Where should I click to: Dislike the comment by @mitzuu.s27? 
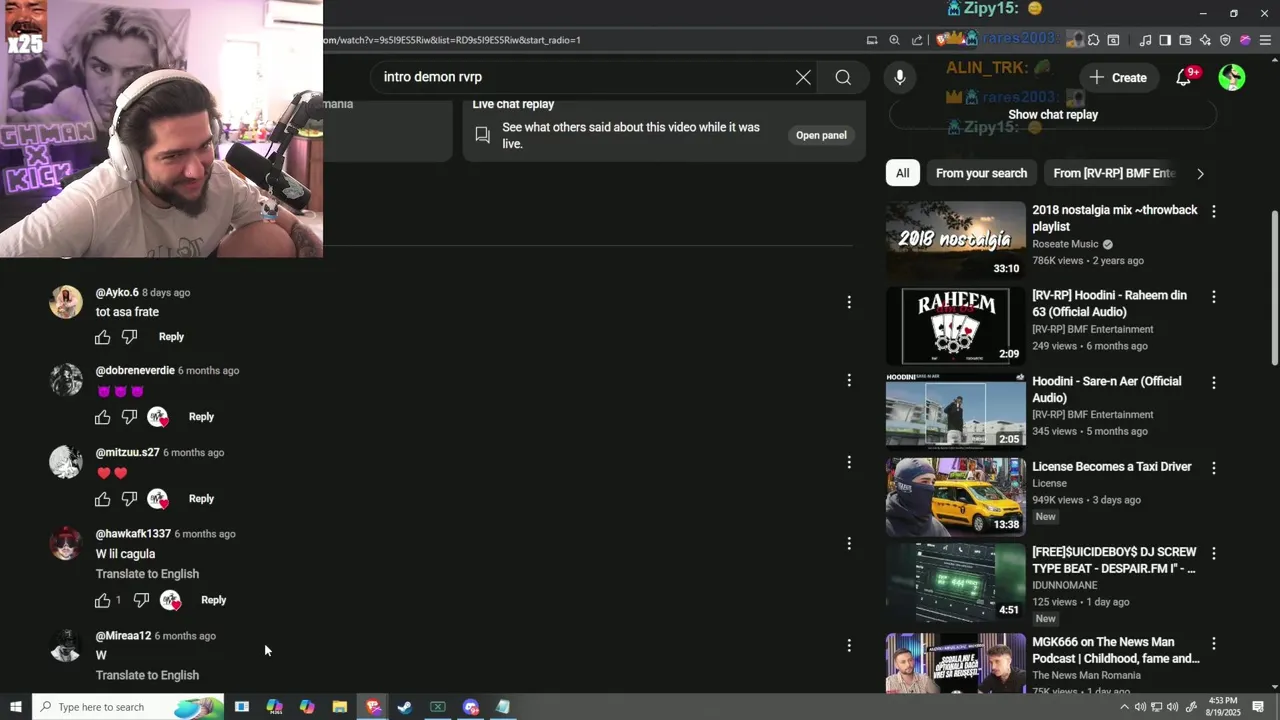point(130,499)
